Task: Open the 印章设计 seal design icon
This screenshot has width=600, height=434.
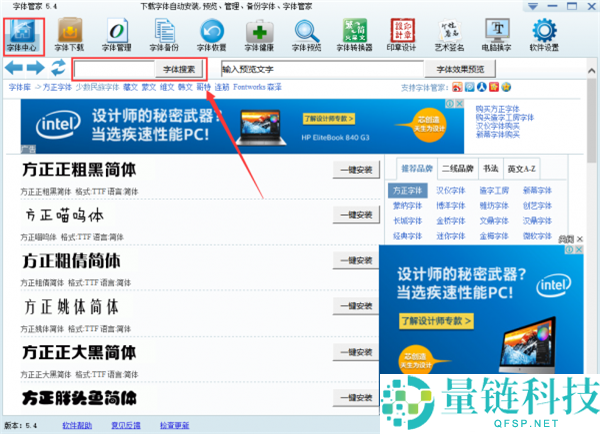Action: point(402,36)
